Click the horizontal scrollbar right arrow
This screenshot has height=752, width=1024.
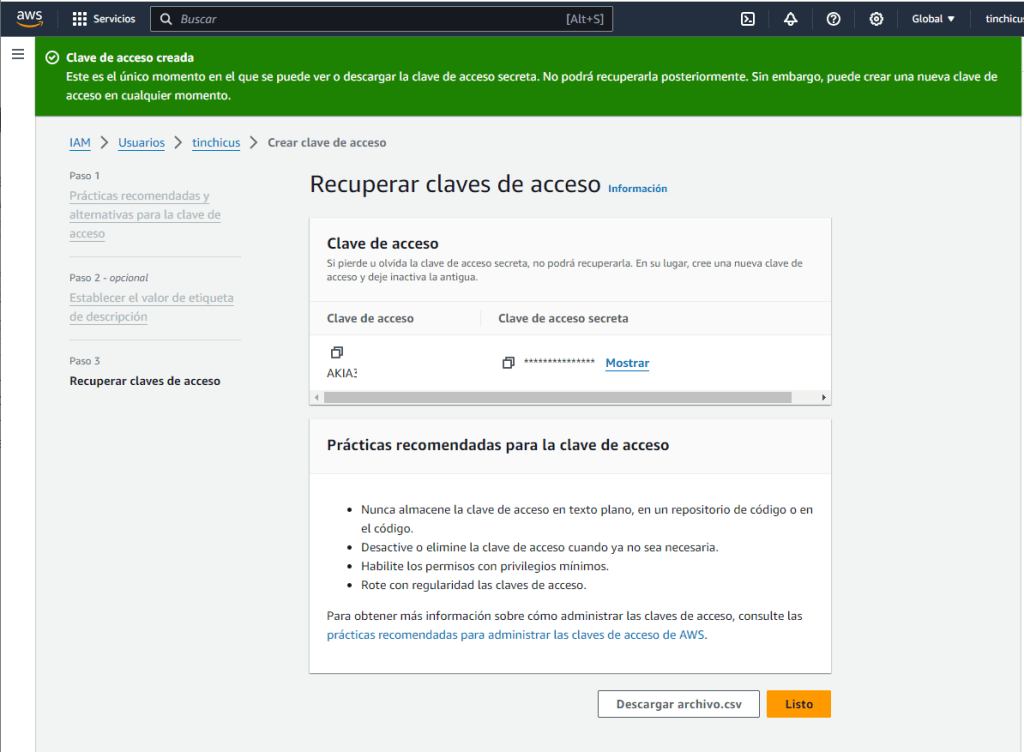(x=824, y=397)
